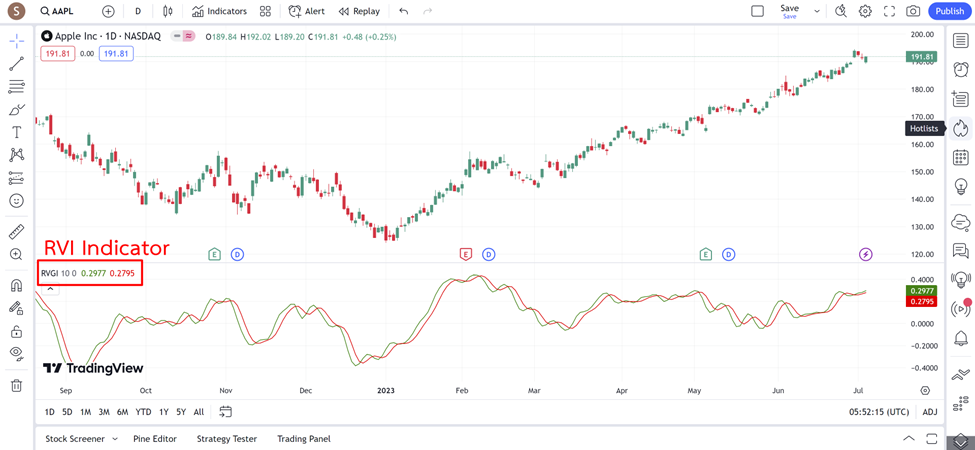
Task: Remove drawings with the trash icon
Action: click(x=17, y=385)
